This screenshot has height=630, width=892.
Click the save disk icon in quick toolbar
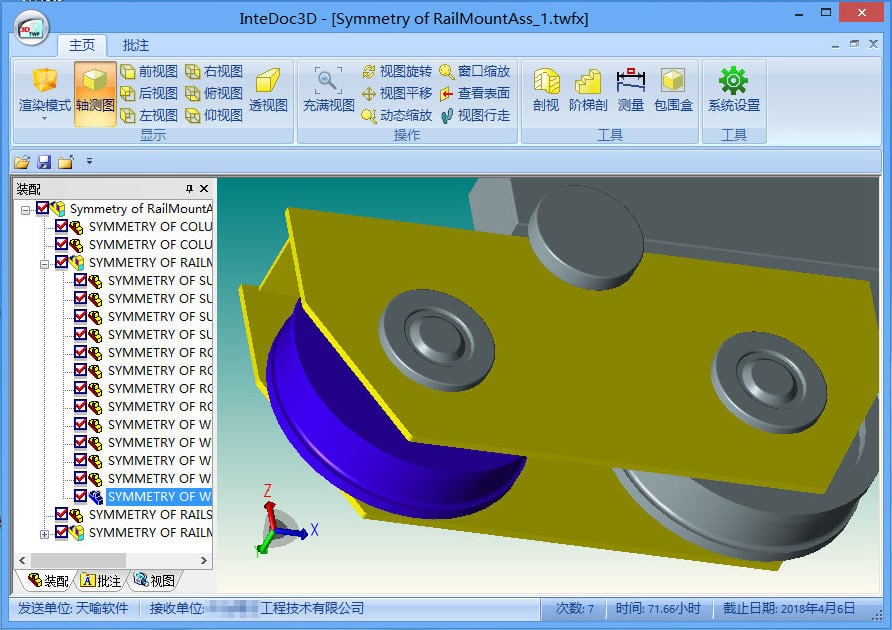(x=44, y=162)
